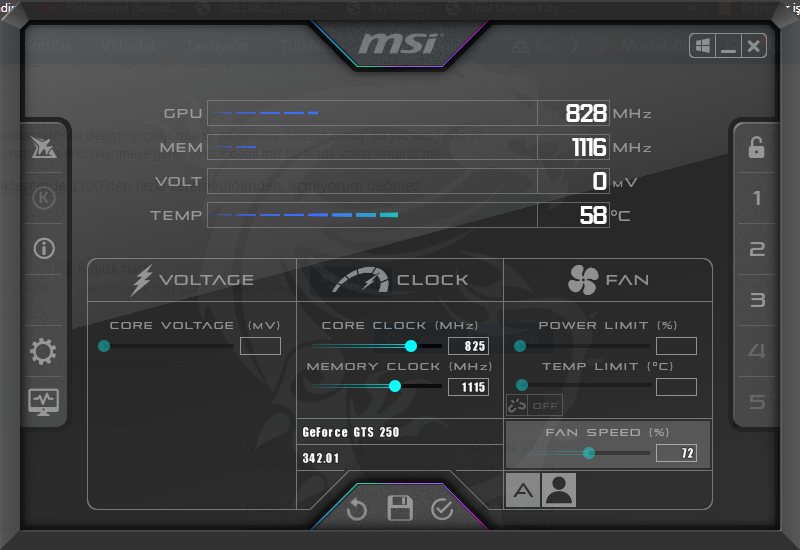Click the TEMP reading 58

tap(593, 215)
